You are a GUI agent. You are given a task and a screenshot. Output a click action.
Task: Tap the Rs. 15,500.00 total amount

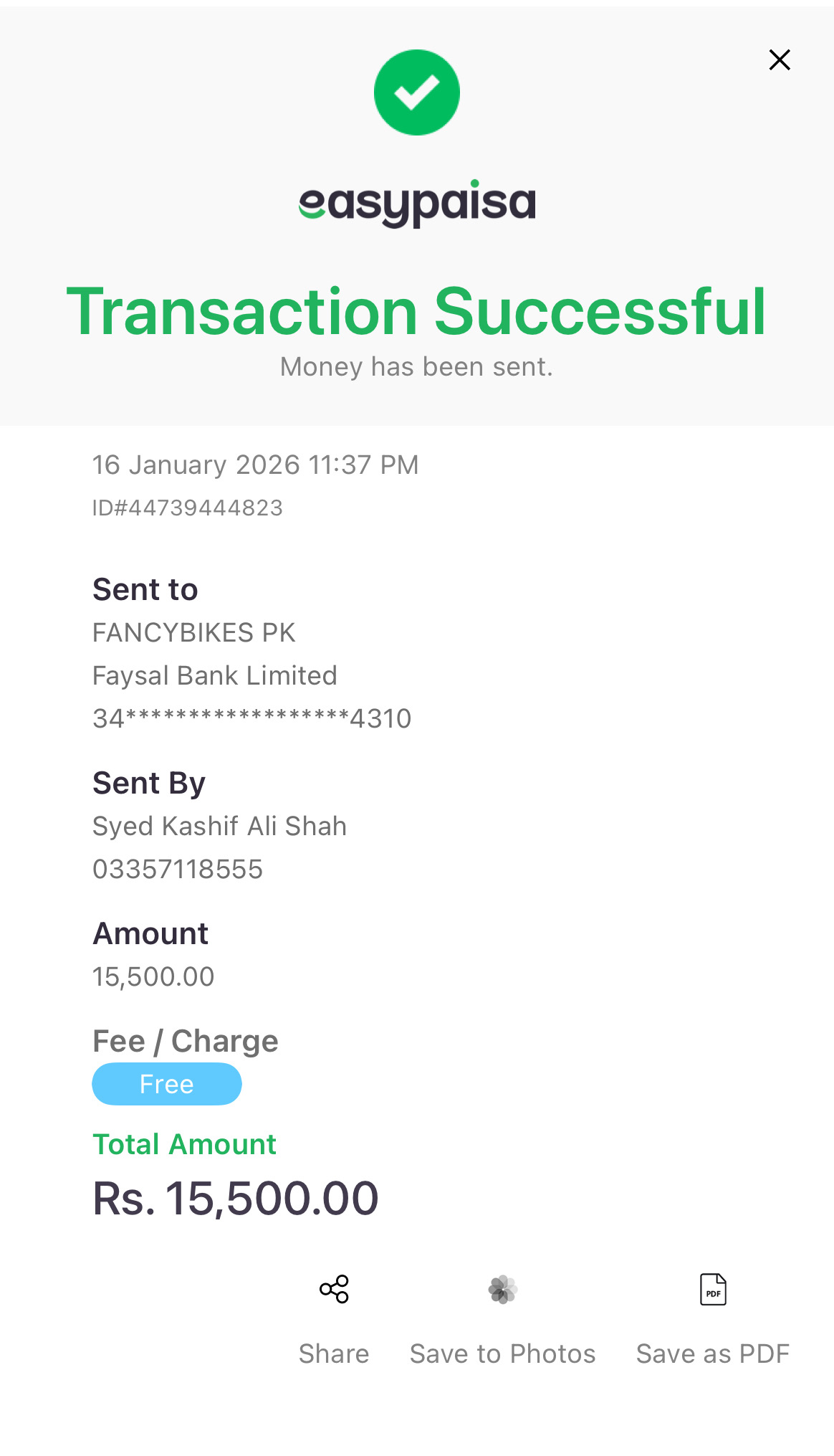tap(236, 1199)
